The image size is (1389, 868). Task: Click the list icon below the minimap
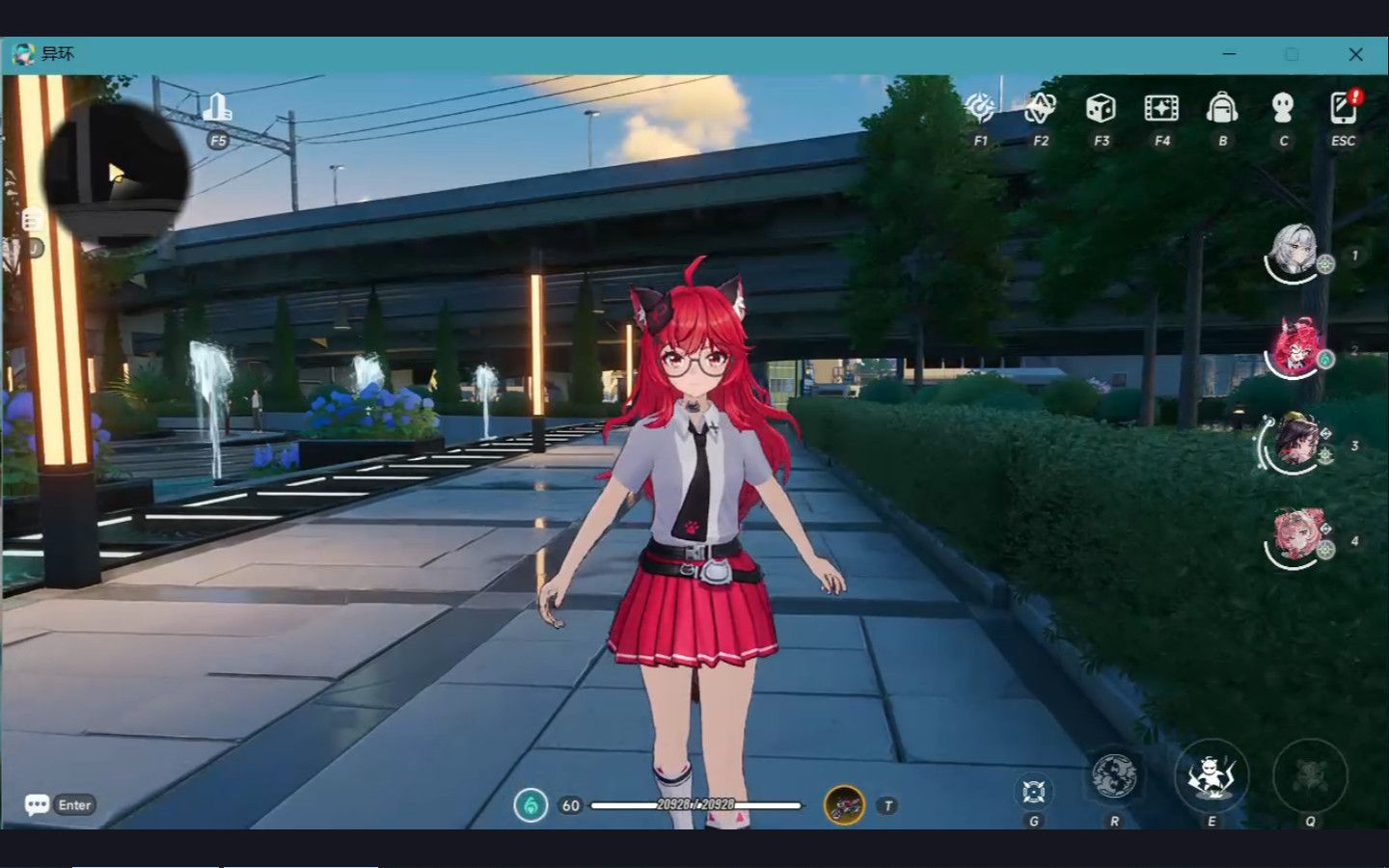(33, 220)
